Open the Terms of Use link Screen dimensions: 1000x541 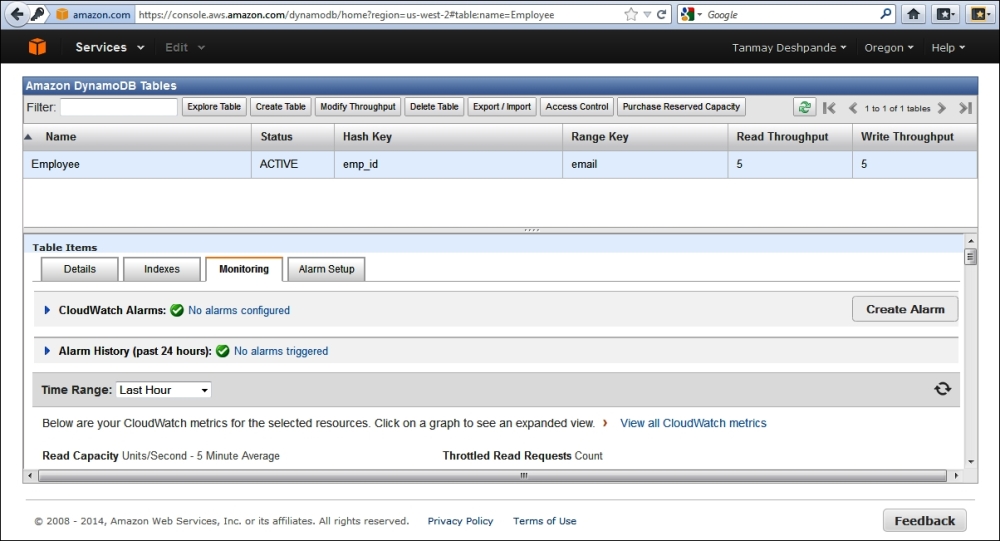point(545,521)
